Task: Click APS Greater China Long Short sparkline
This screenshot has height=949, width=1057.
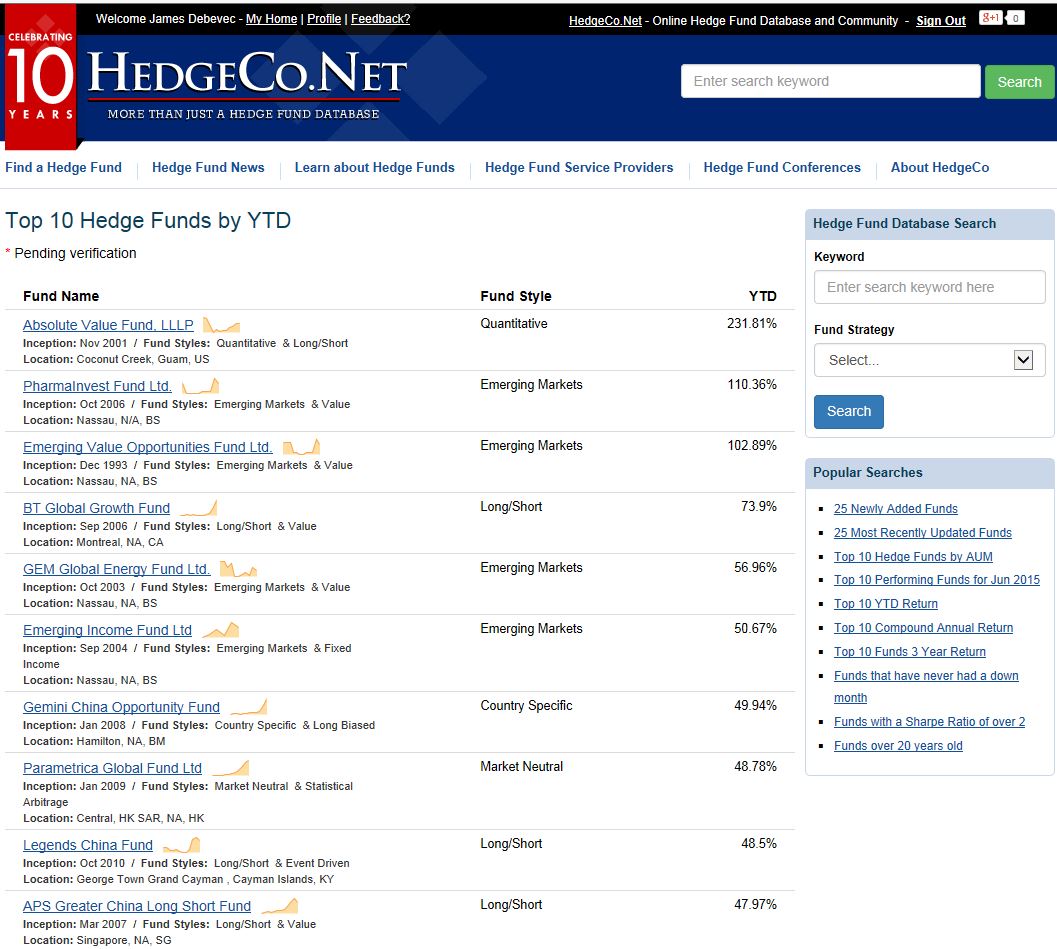Action: [x=279, y=906]
